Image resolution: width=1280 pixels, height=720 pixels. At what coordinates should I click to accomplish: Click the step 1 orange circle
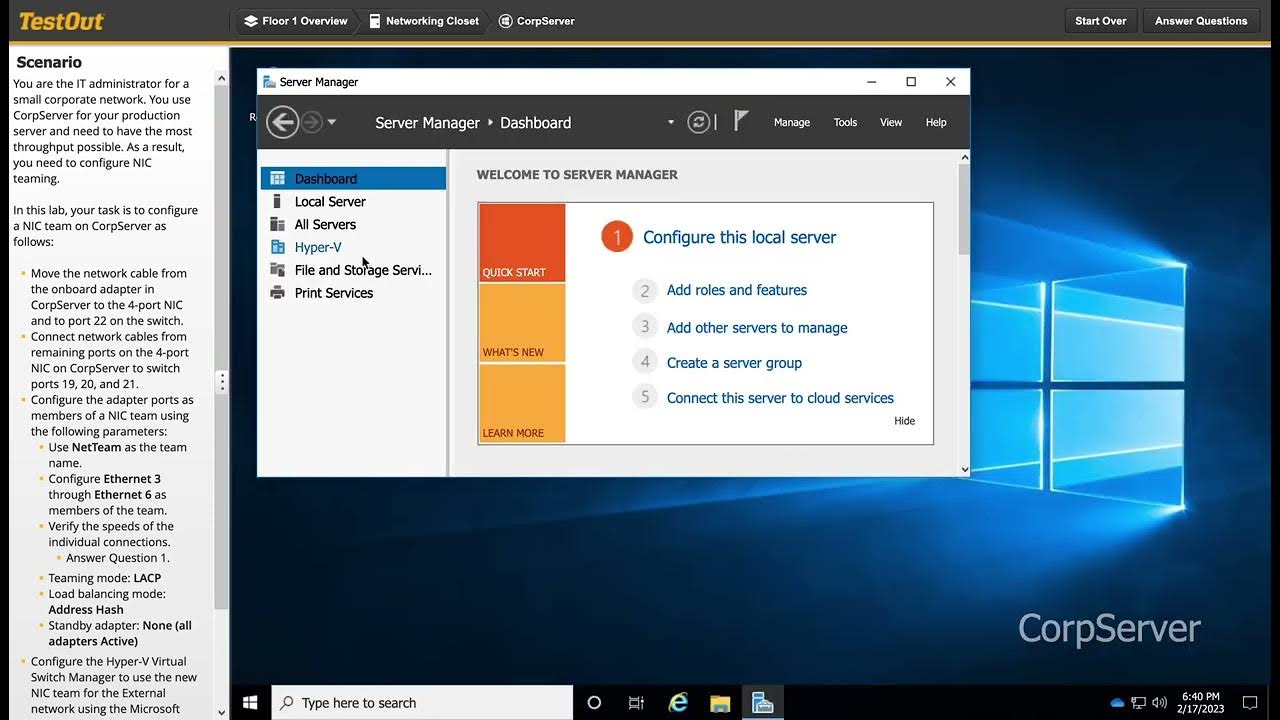tap(617, 237)
